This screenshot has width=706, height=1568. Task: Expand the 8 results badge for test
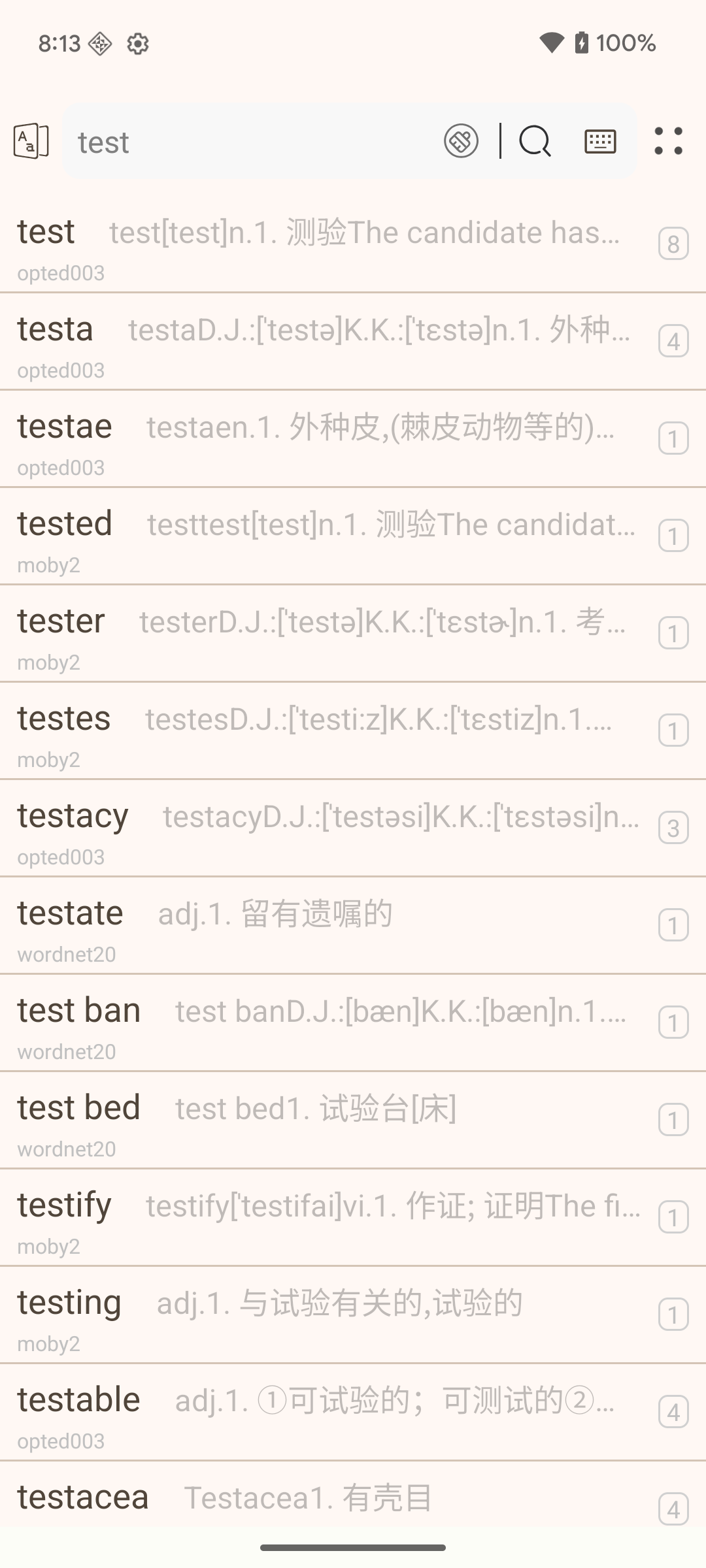point(673,244)
